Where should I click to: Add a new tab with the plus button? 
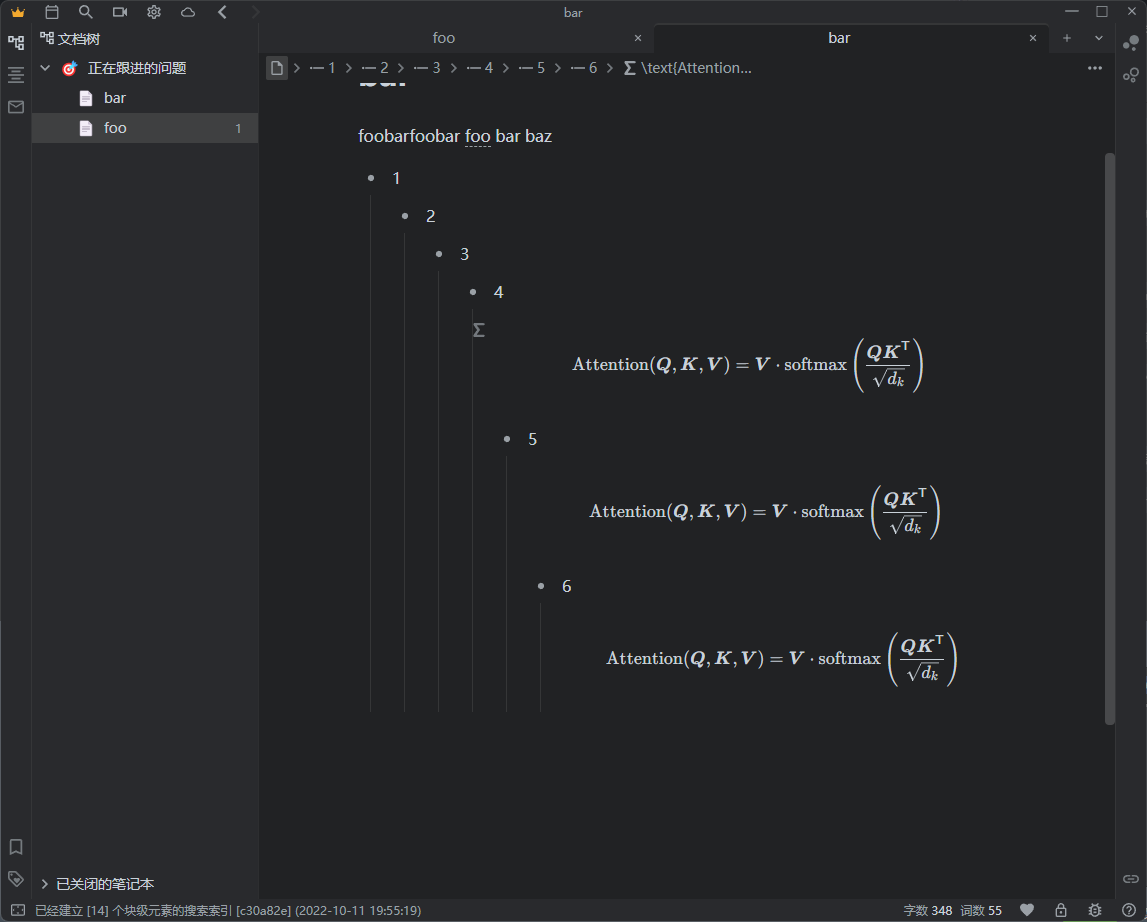coord(1067,38)
